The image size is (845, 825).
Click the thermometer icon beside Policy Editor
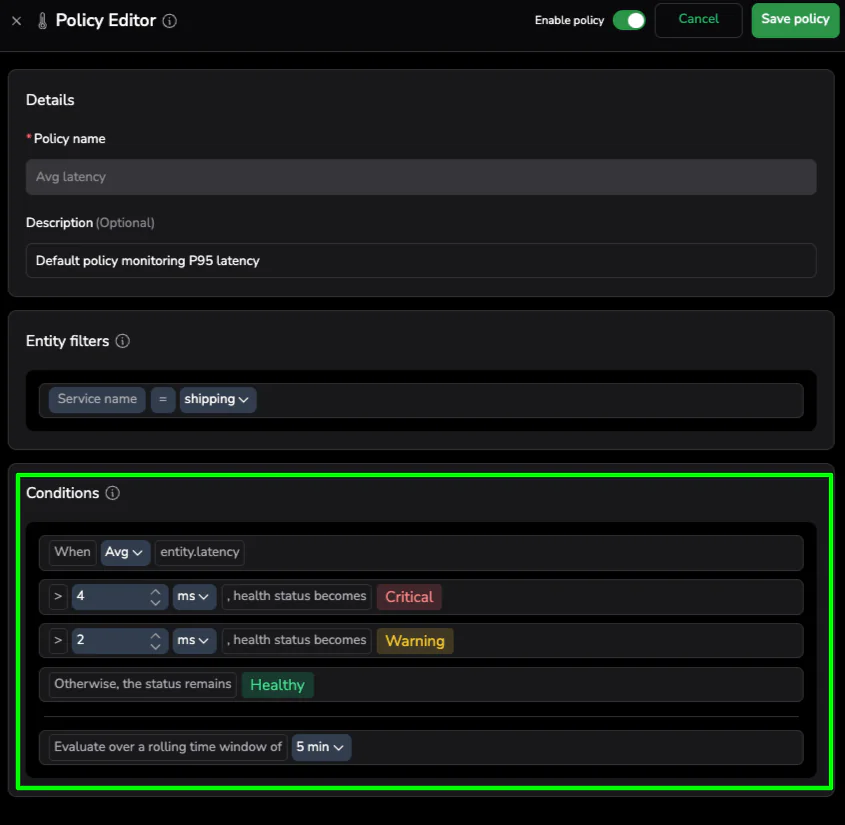[x=42, y=21]
